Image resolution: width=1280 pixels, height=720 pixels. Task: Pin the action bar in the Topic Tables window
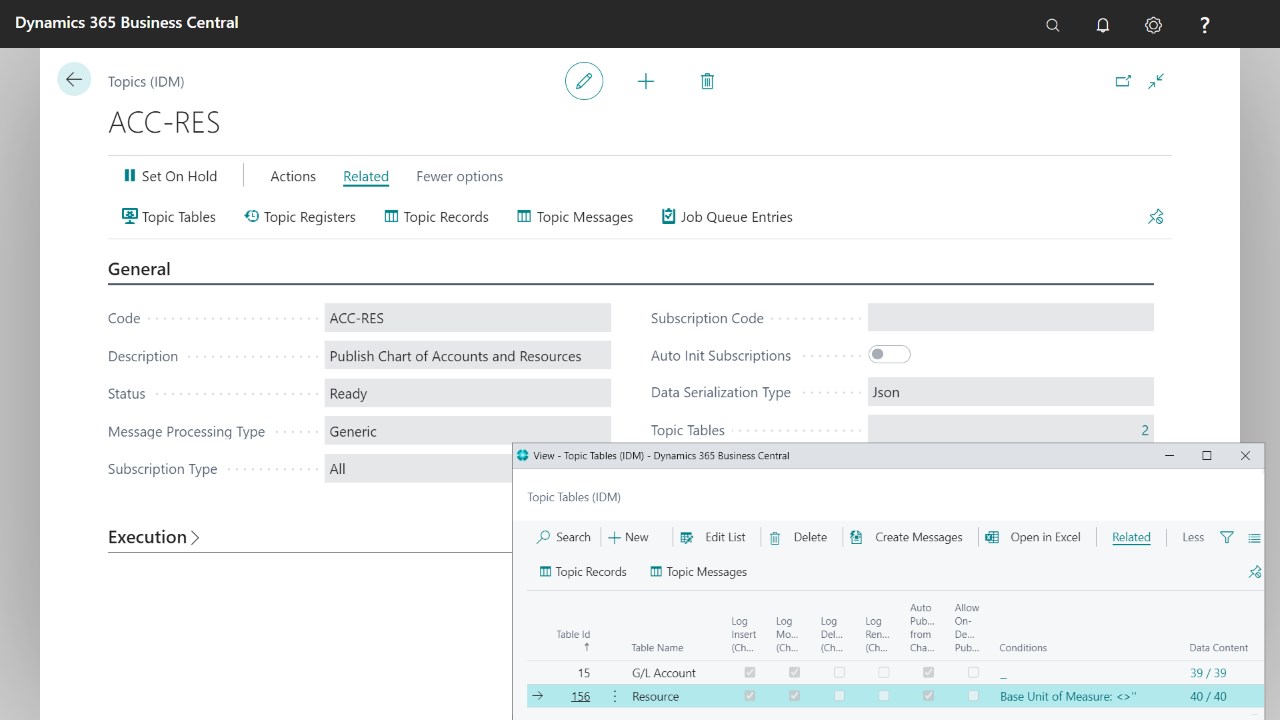[x=1255, y=572]
